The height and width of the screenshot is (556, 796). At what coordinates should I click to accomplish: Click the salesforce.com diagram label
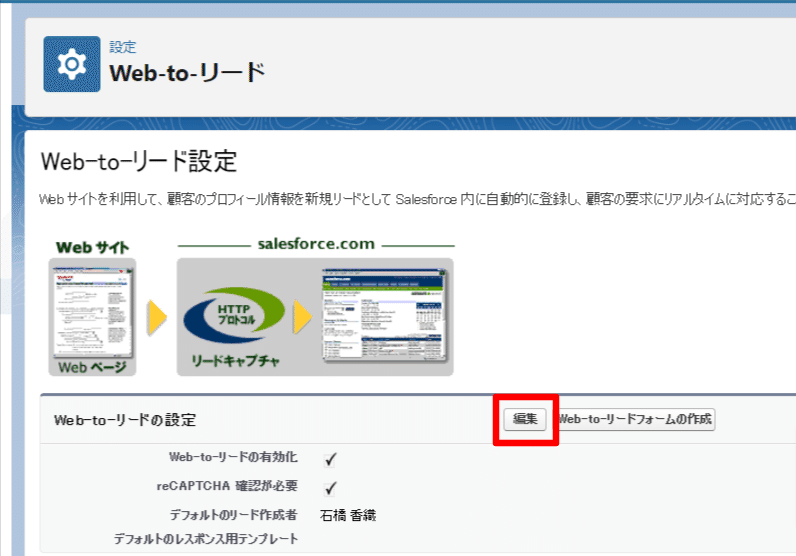pyautogui.click(x=316, y=244)
